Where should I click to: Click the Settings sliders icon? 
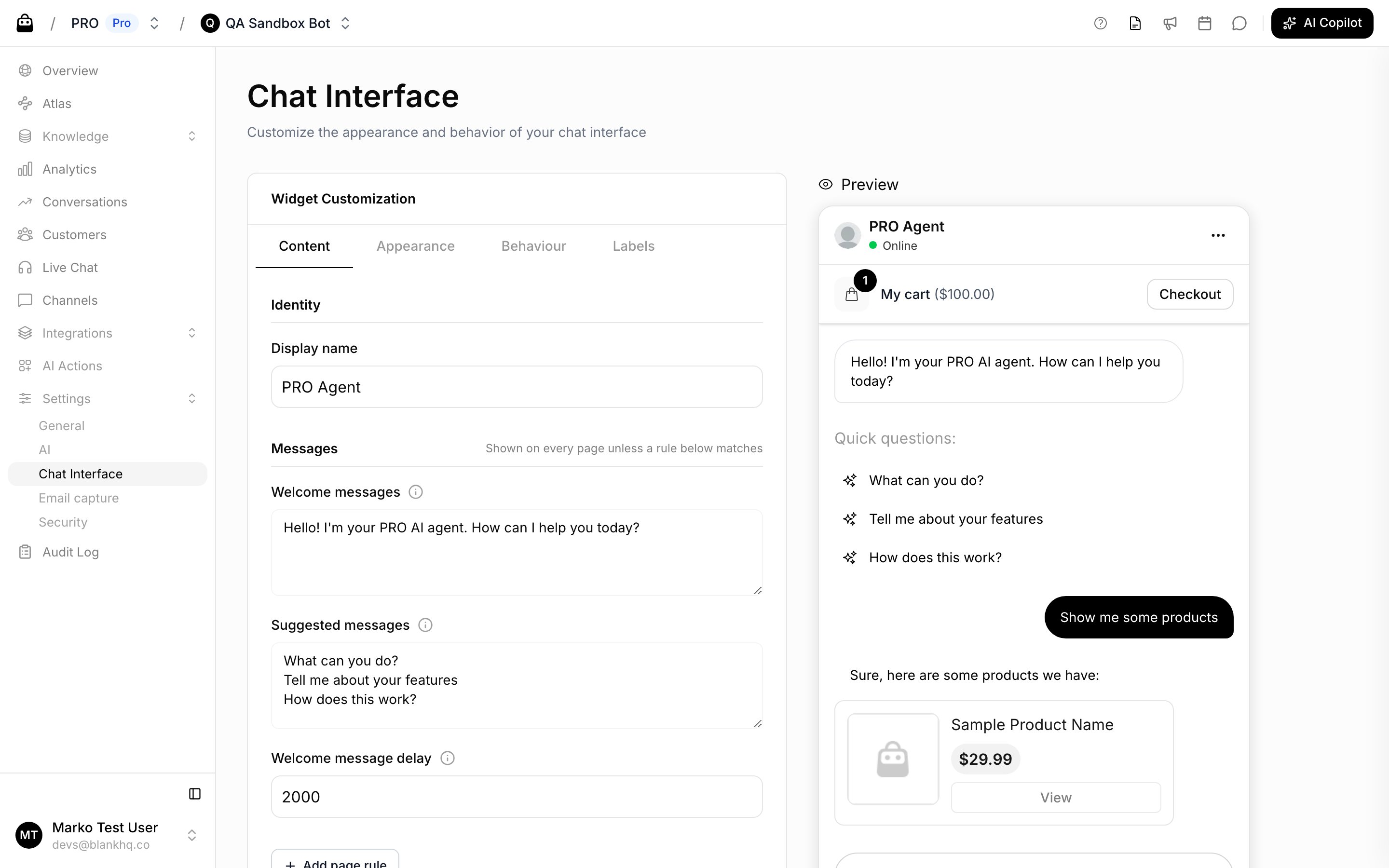click(x=25, y=398)
